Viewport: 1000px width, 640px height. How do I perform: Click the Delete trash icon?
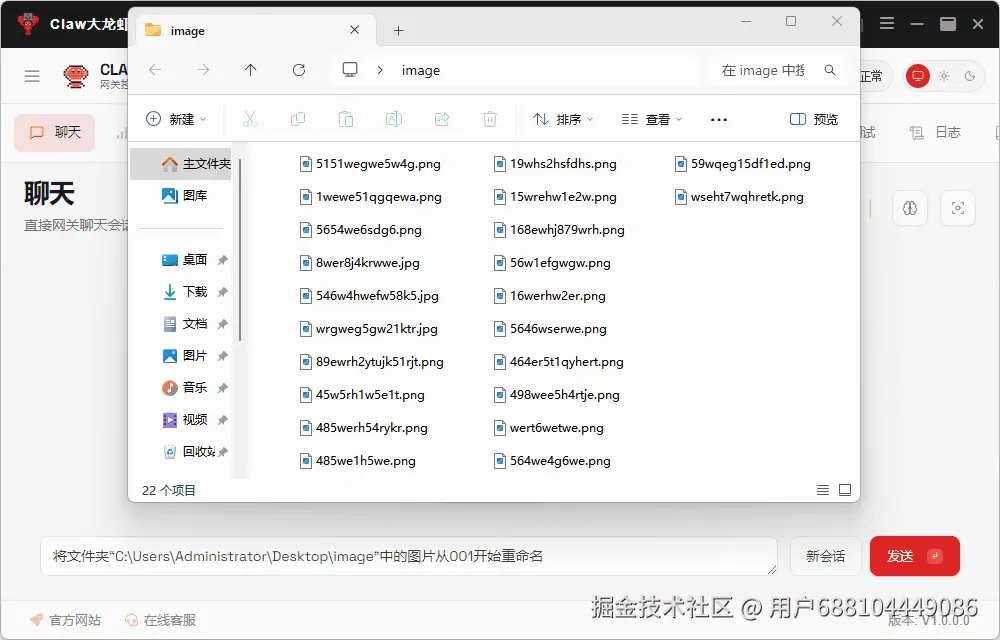click(x=489, y=119)
